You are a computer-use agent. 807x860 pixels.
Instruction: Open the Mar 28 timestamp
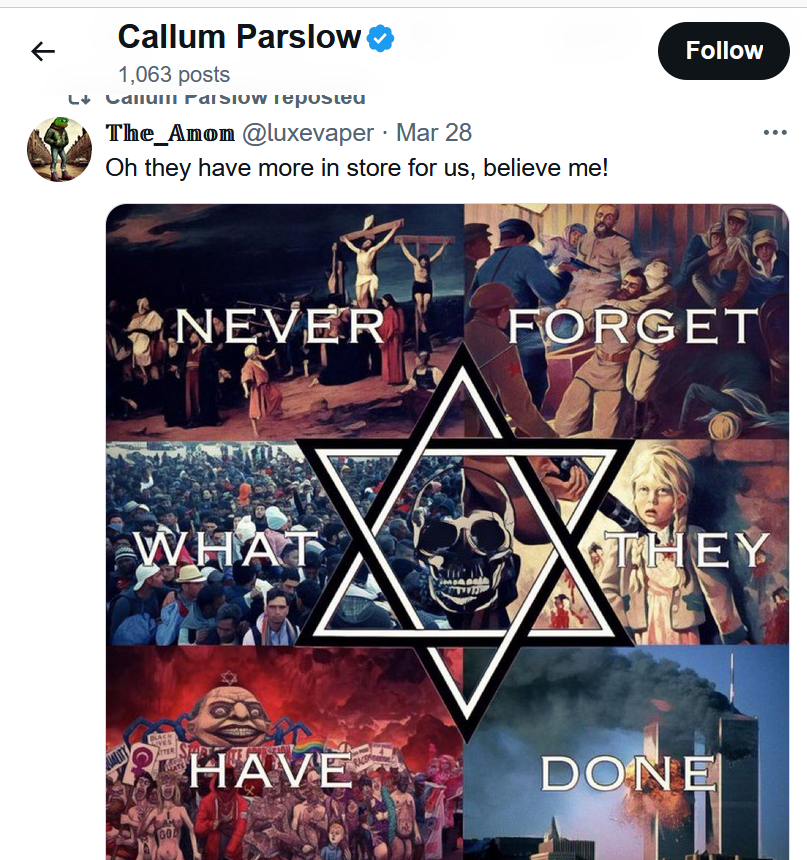tap(434, 133)
